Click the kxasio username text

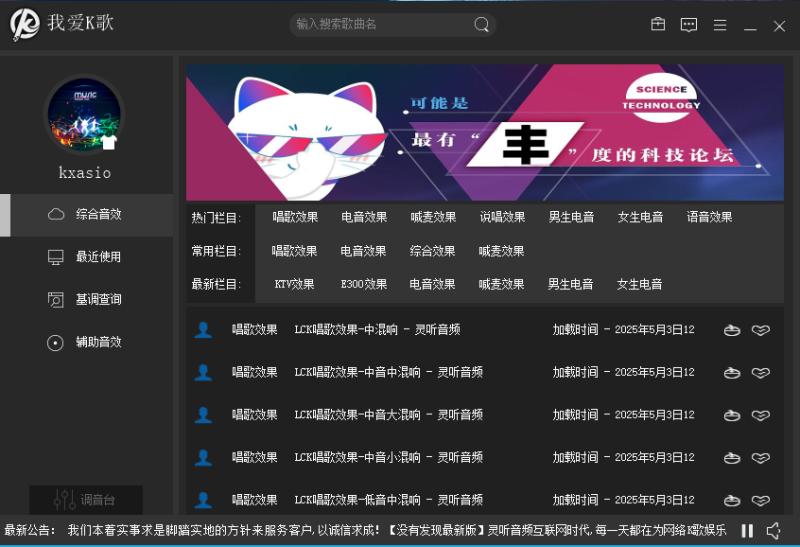click(x=85, y=173)
